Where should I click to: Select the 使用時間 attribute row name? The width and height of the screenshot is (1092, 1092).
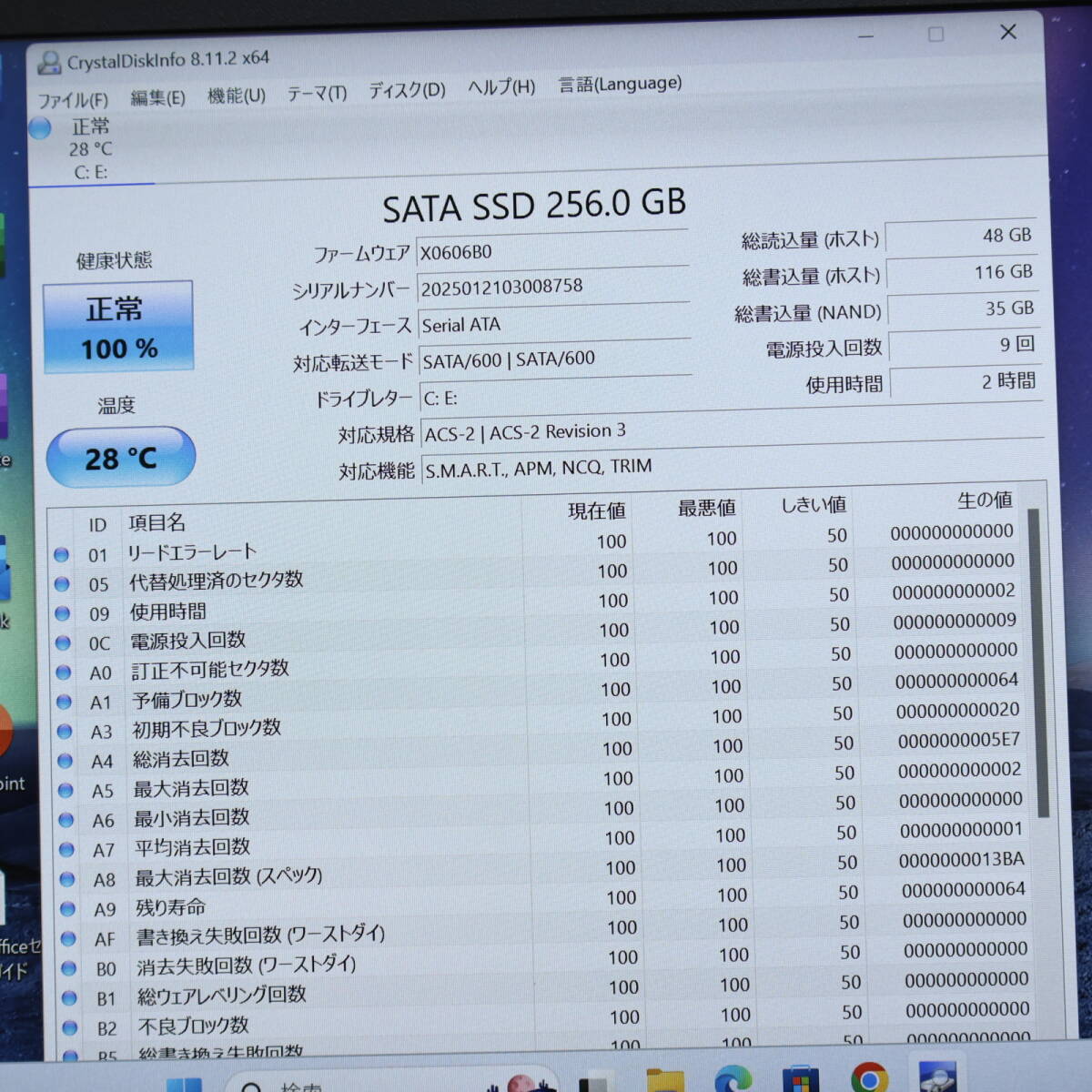[168, 612]
